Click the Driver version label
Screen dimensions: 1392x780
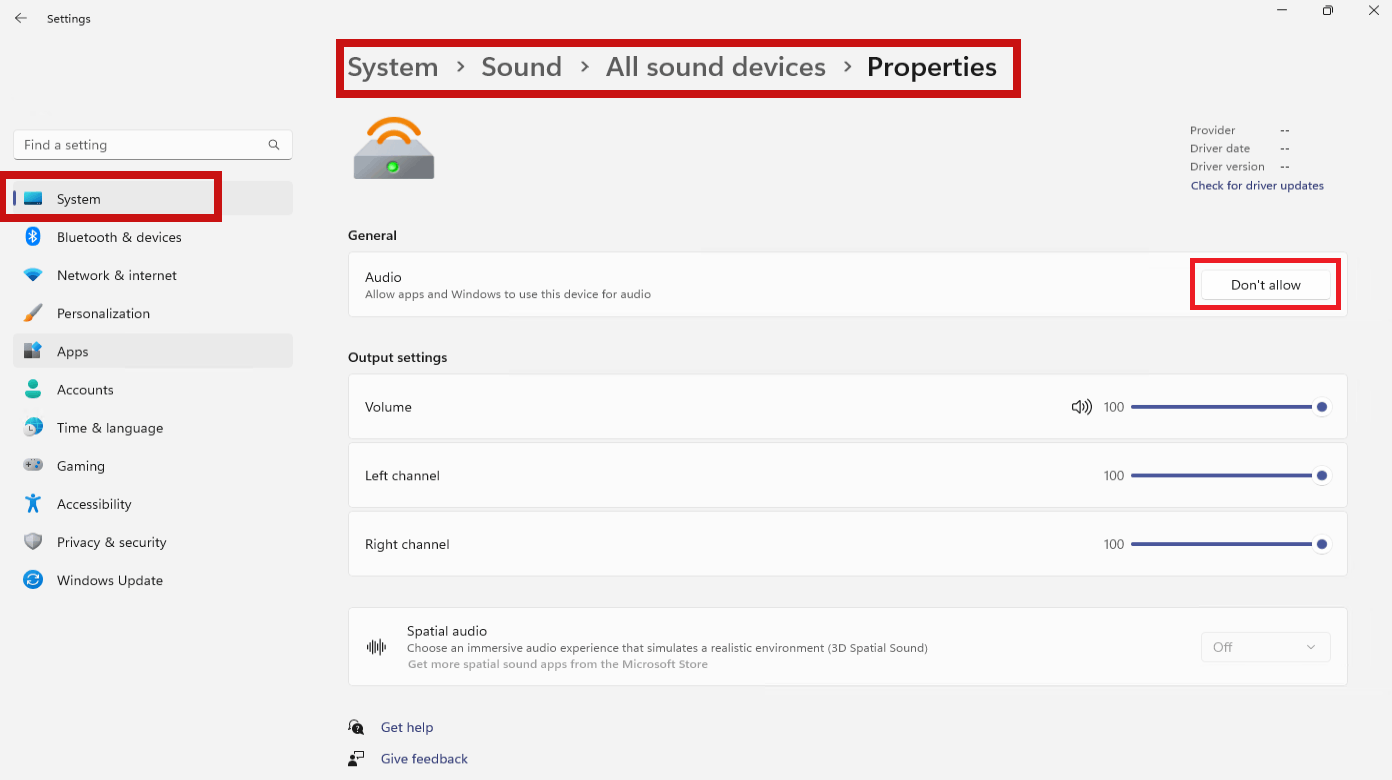[1227, 166]
